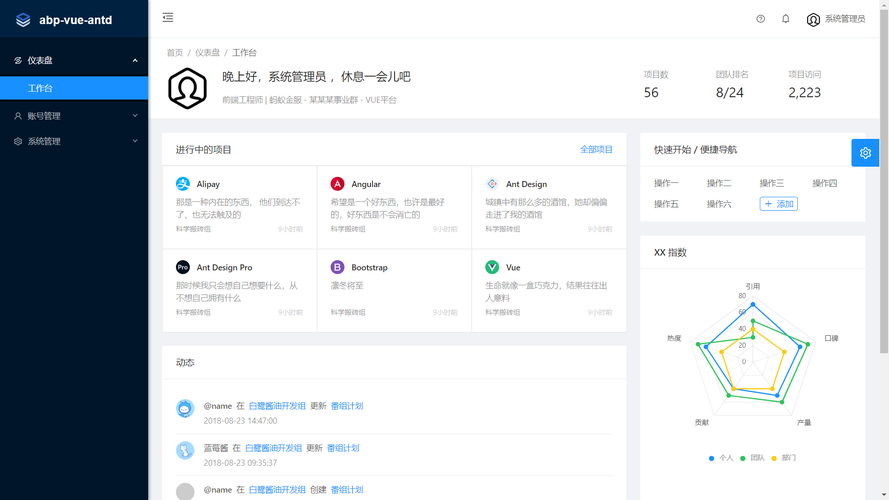Open quick link 操作二

pos(719,183)
